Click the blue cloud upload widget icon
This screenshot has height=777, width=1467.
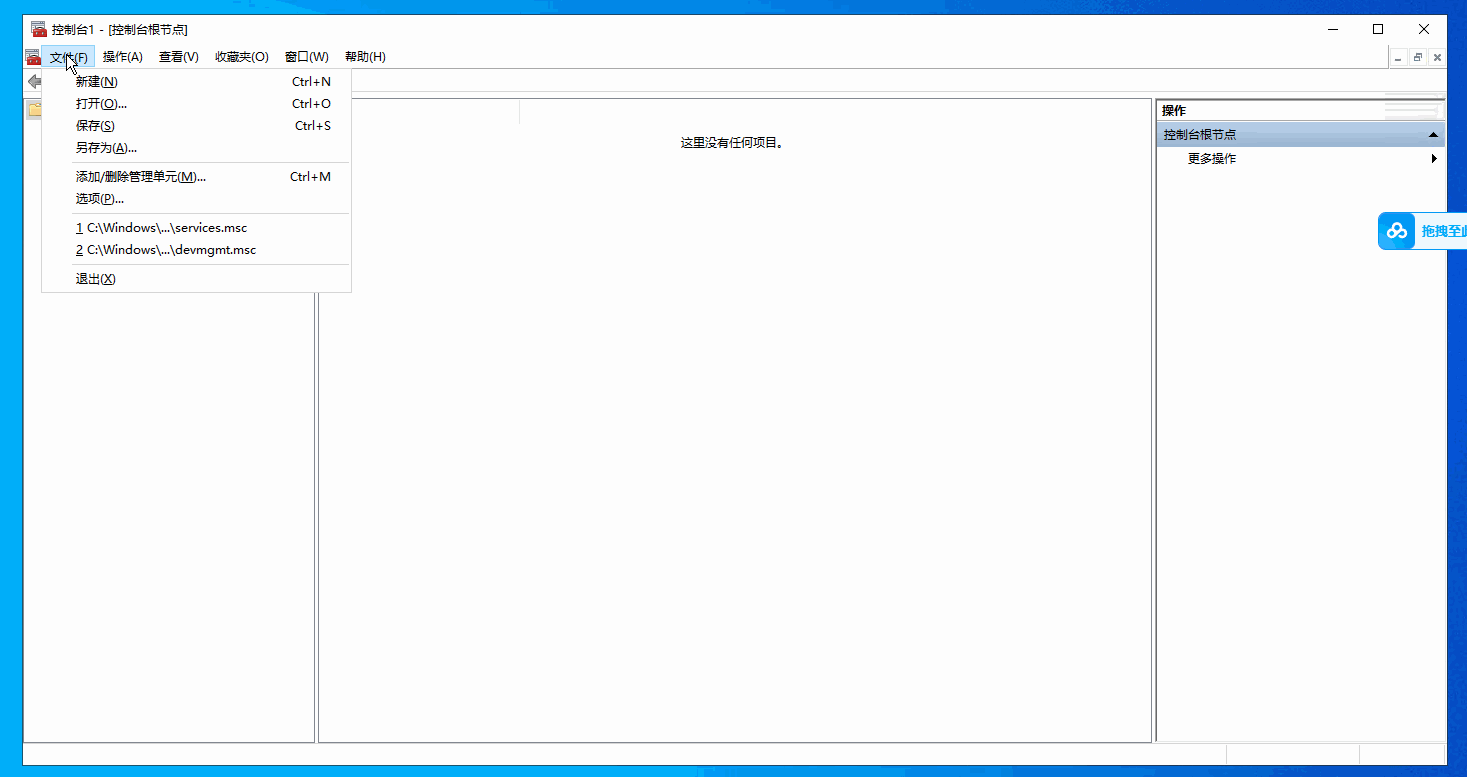1397,231
